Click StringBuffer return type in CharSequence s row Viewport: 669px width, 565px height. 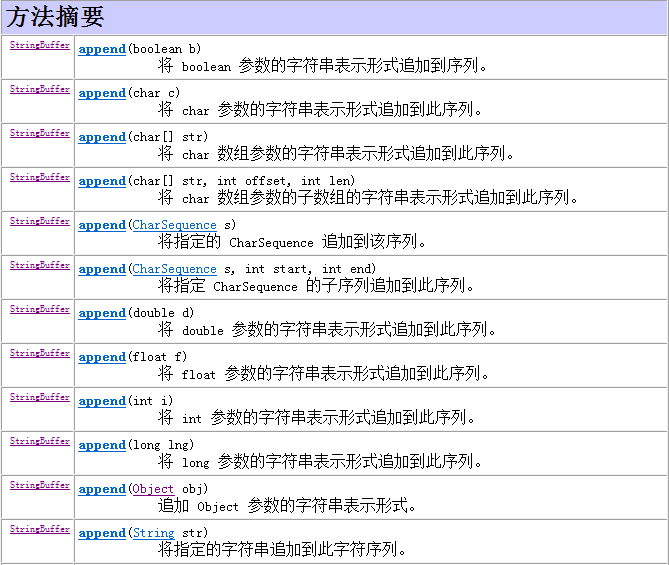(x=40, y=221)
